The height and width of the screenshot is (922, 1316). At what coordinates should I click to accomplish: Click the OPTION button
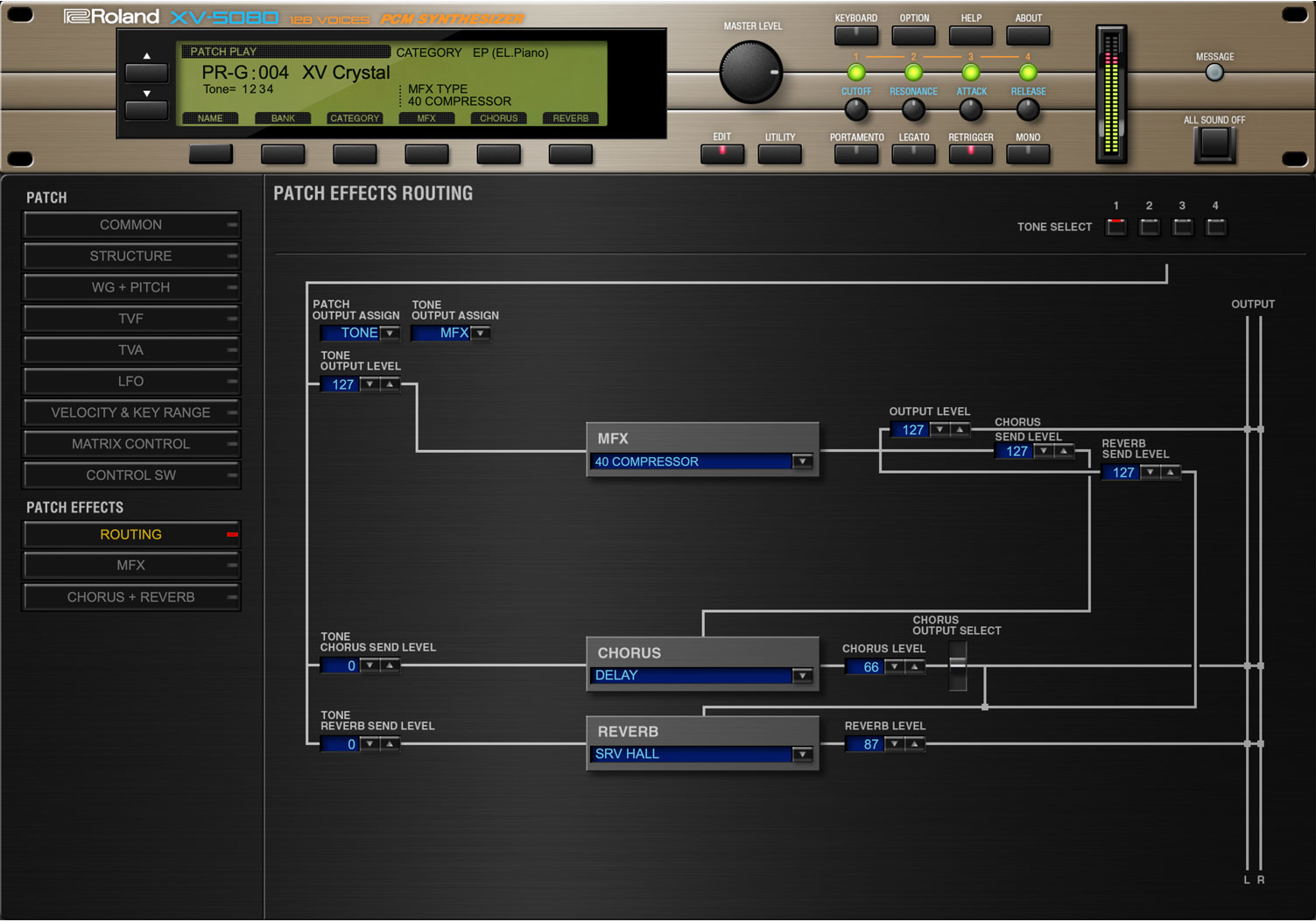(x=913, y=36)
